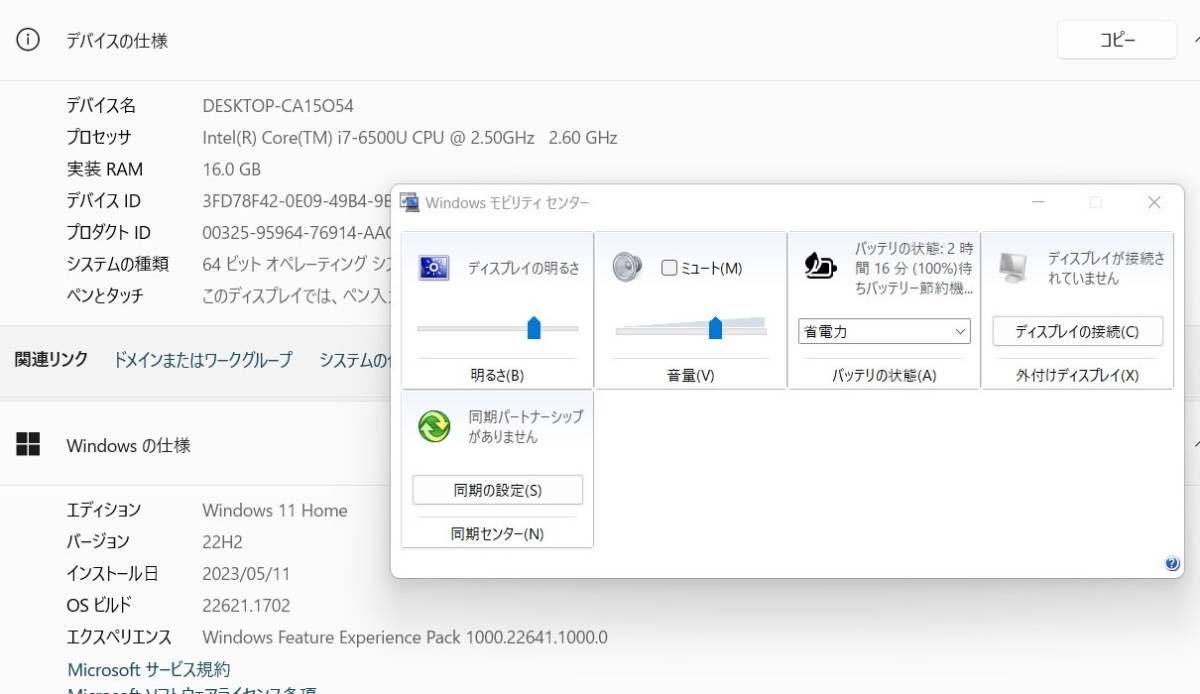
Task: Click the speaker volume icon
Action: [627, 267]
